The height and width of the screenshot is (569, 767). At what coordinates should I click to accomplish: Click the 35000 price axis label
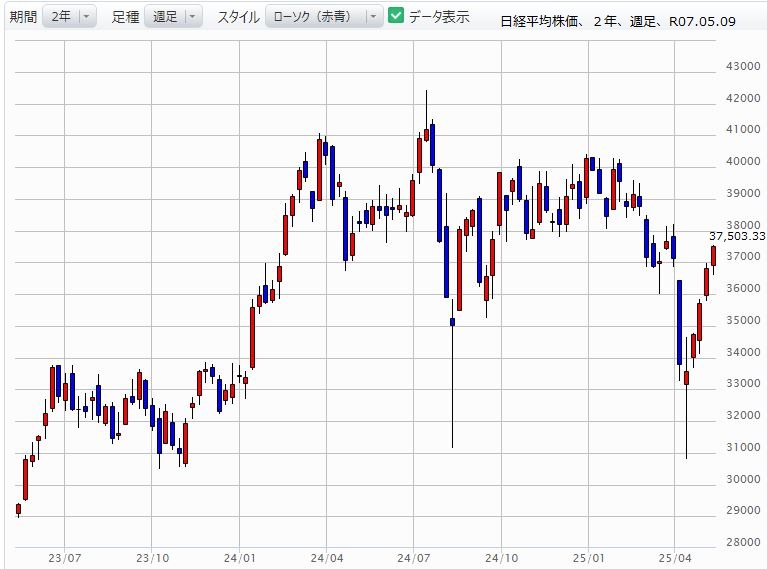(x=743, y=320)
